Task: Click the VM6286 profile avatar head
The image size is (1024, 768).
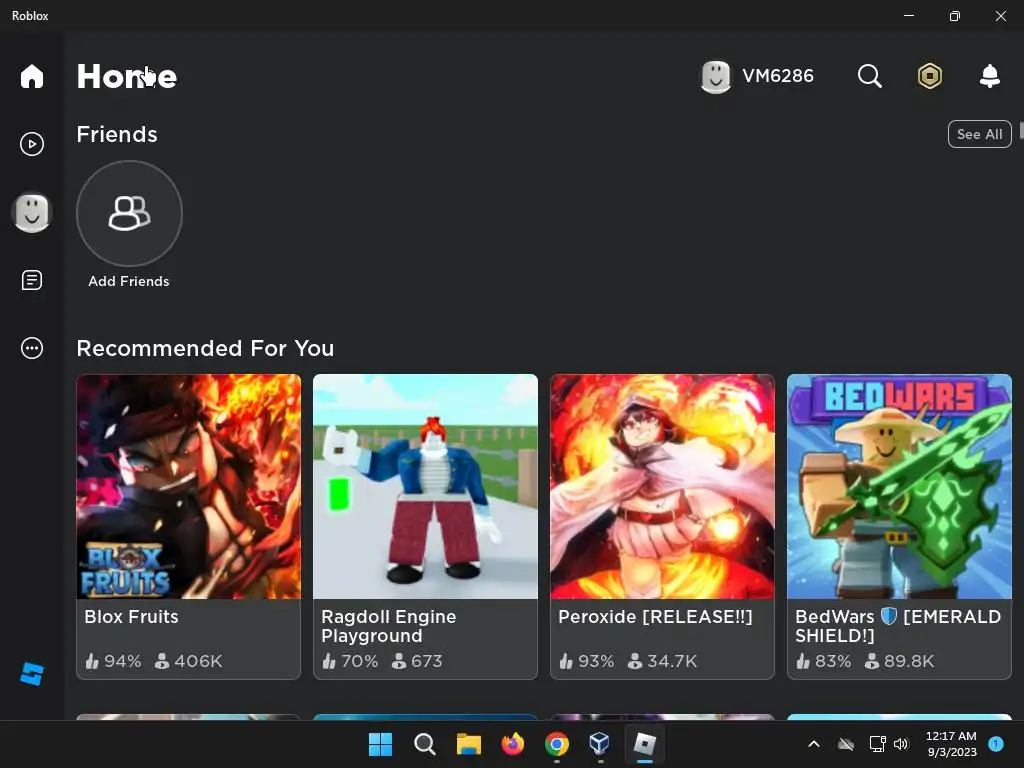Action: pyautogui.click(x=716, y=77)
